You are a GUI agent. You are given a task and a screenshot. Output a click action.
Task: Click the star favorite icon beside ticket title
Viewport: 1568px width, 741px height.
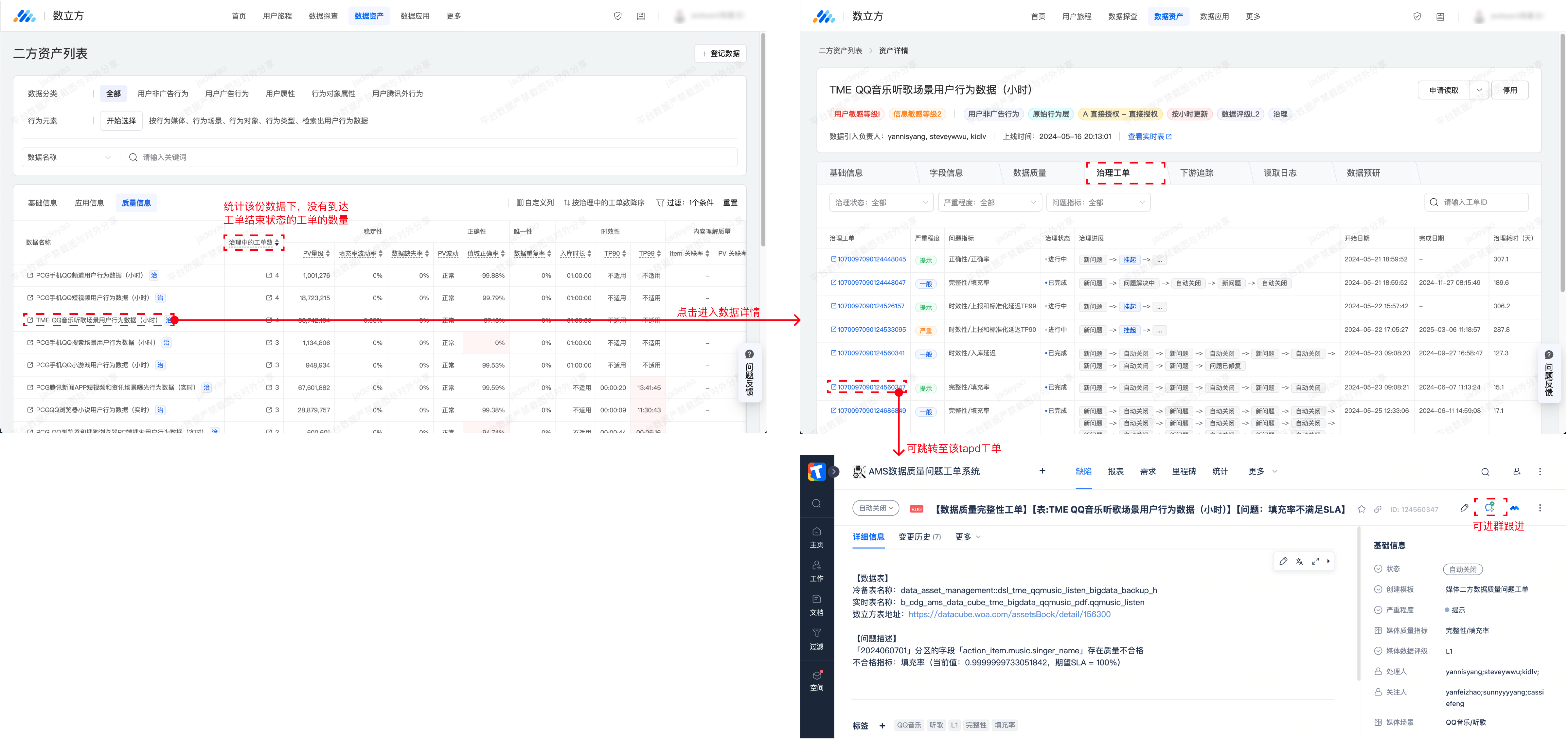(1361, 509)
